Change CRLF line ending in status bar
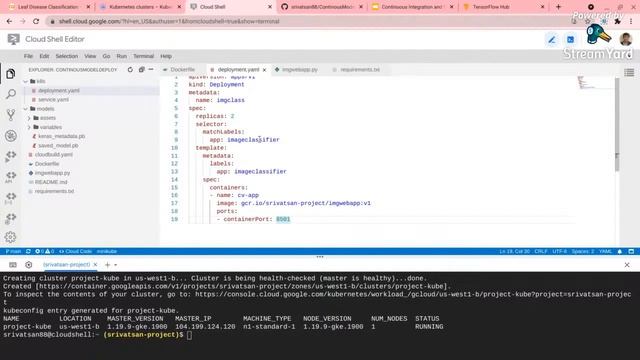Screen dimensions: 640x360 pyautogui.click(x=541, y=251)
